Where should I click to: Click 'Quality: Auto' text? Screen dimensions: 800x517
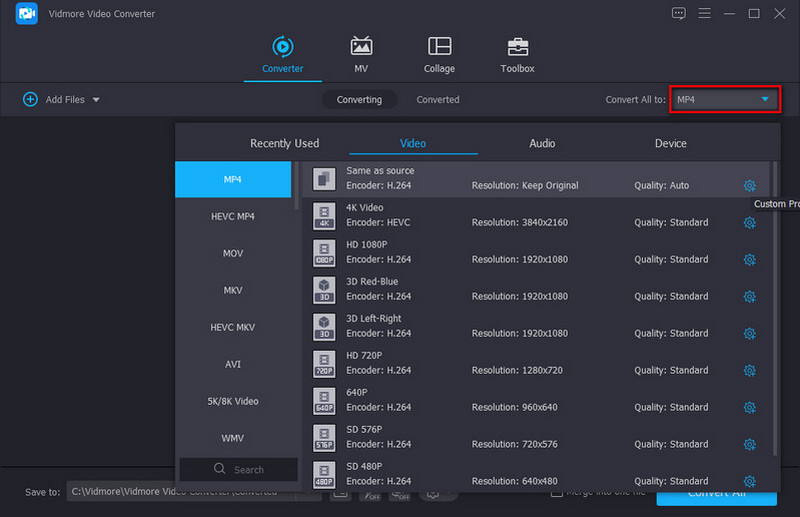point(661,186)
